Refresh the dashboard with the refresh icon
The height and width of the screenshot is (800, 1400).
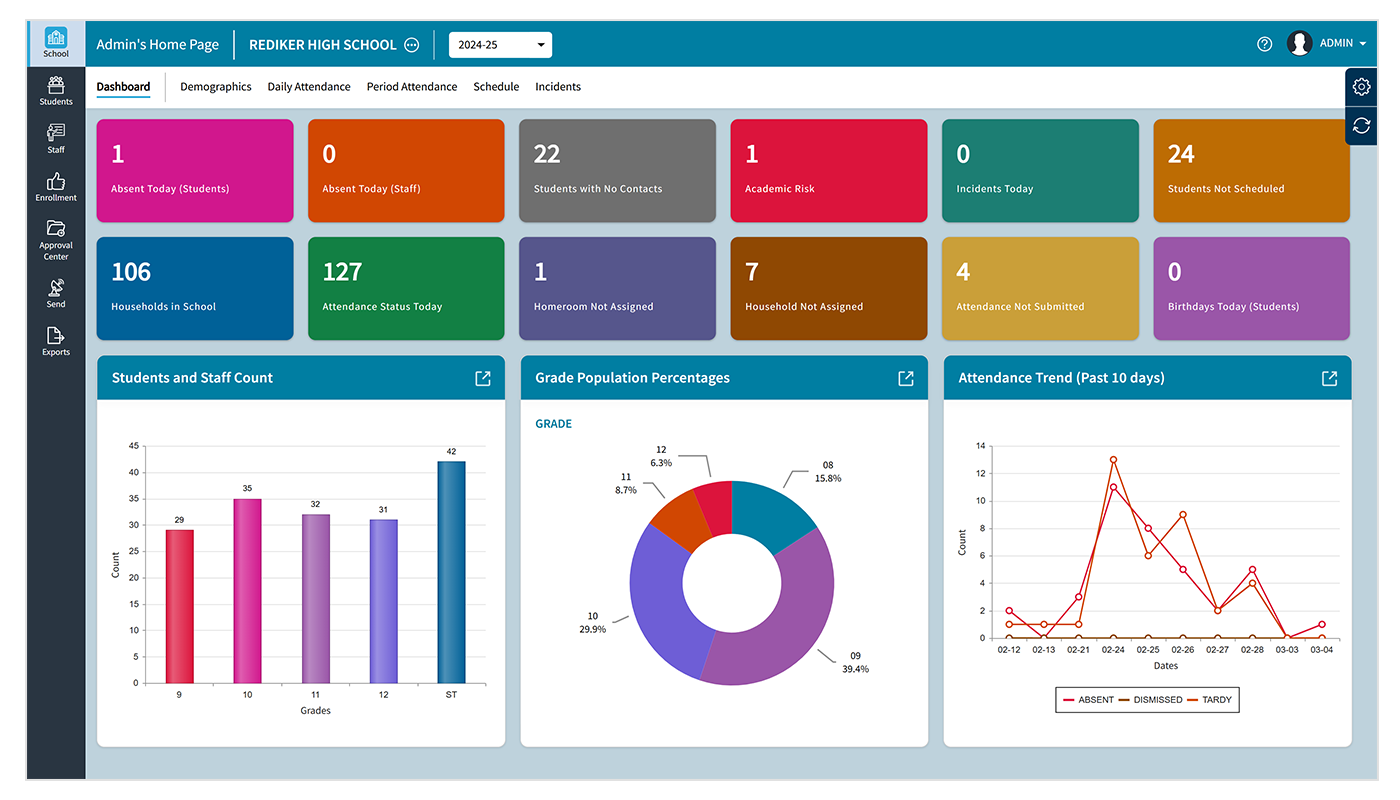point(1360,126)
